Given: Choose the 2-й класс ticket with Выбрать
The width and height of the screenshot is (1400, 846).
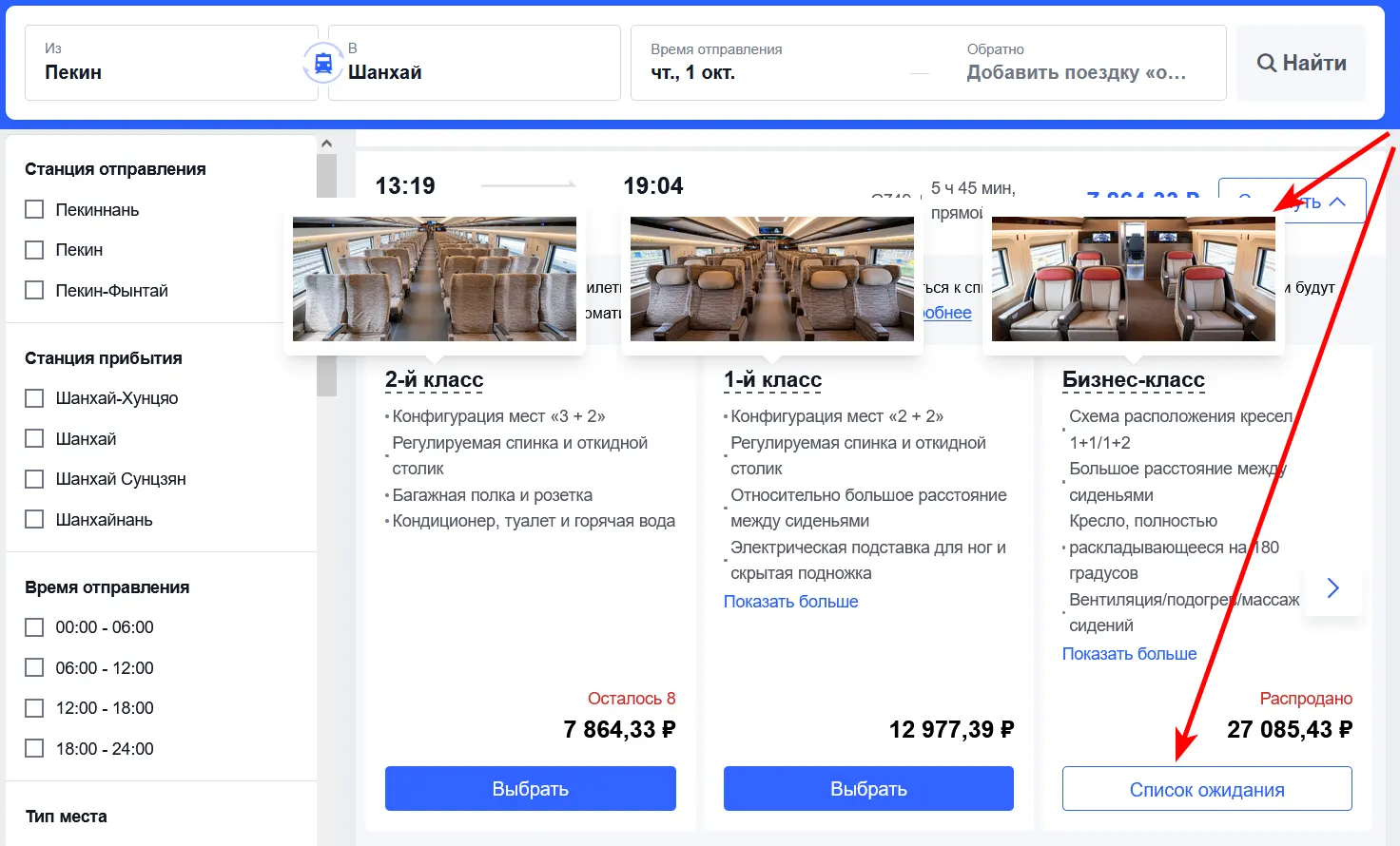Looking at the screenshot, I should (531, 789).
